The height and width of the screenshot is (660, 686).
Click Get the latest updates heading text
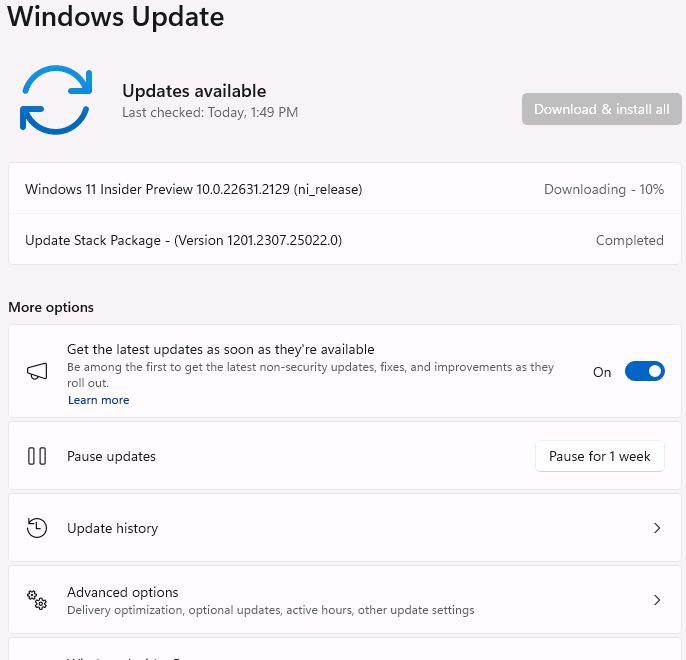tap(220, 349)
